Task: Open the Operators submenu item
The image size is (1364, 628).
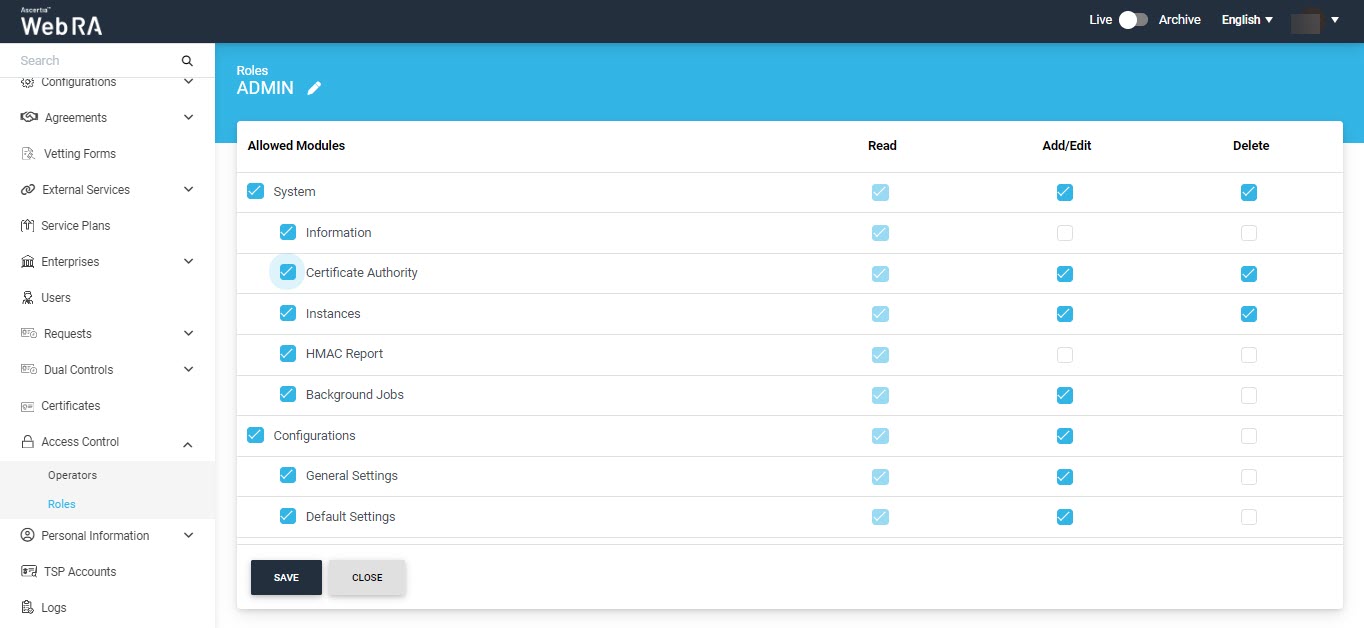Action: pos(72,475)
